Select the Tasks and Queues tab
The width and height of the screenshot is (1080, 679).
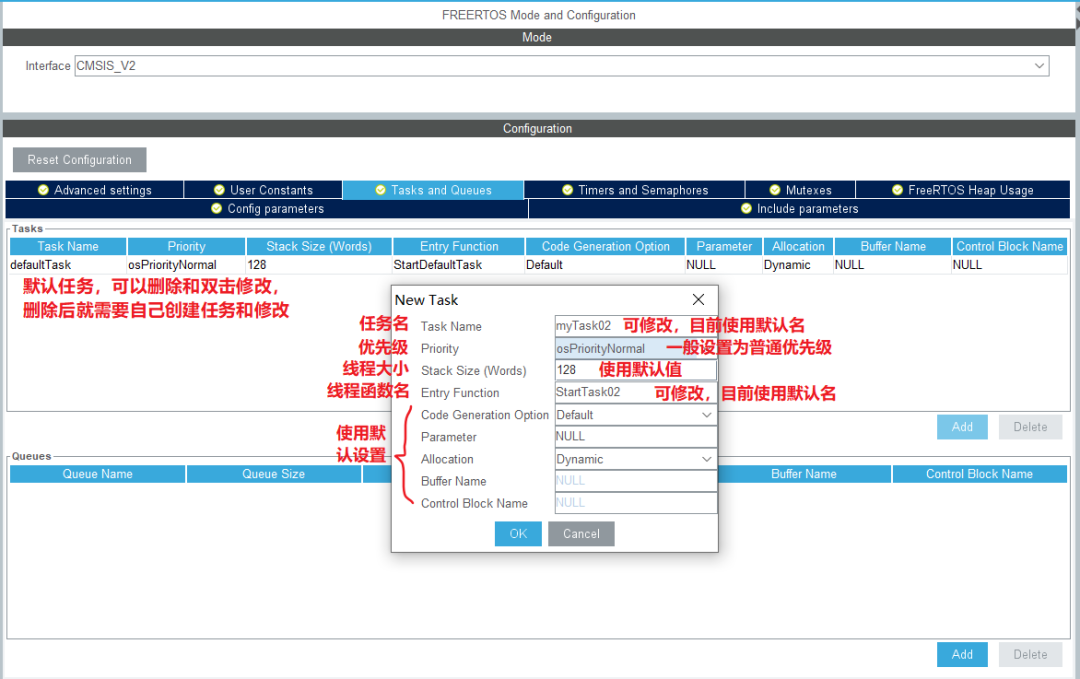pyautogui.click(x=433, y=190)
